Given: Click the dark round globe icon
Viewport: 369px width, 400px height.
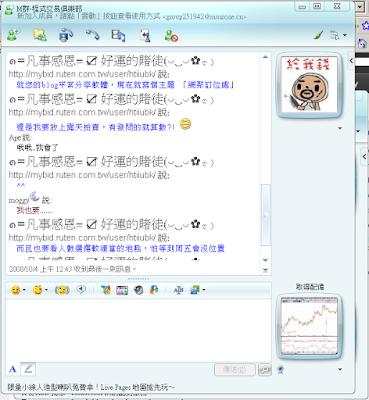Looking at the screenshot, I should [x=138, y=290].
